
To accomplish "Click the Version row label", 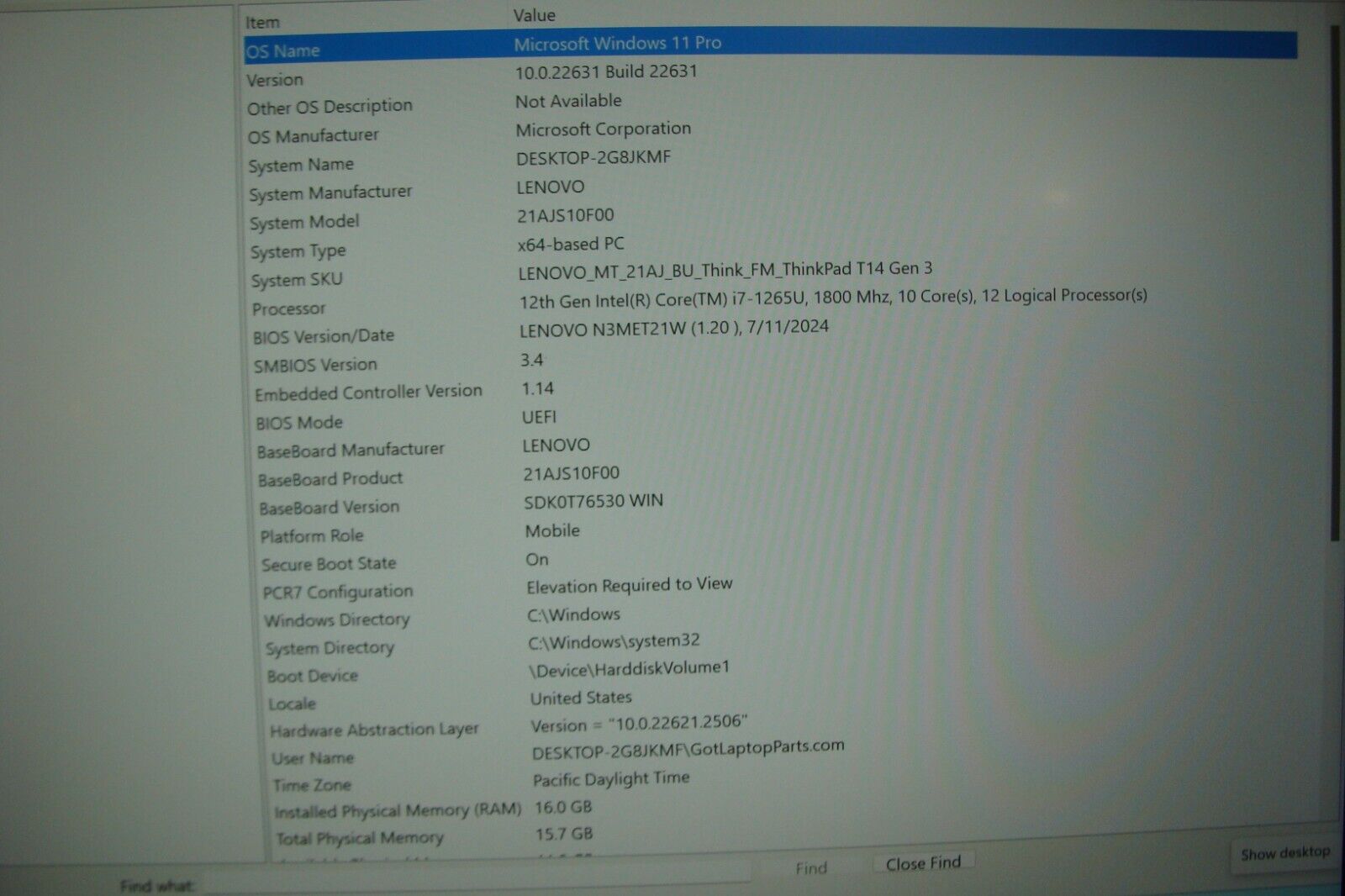I will pos(275,80).
